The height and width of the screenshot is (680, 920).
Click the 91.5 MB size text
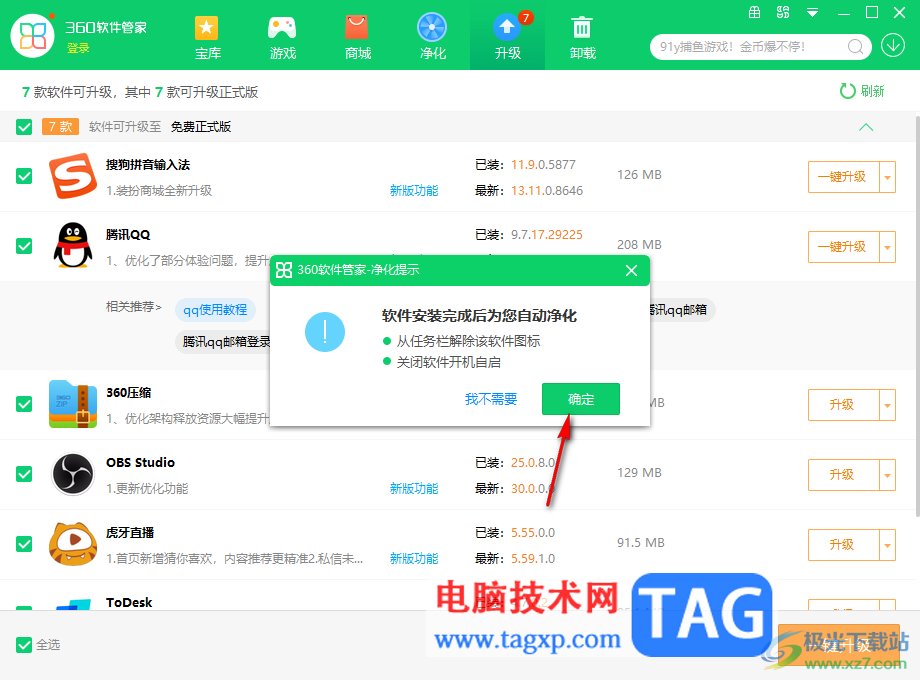[641, 543]
